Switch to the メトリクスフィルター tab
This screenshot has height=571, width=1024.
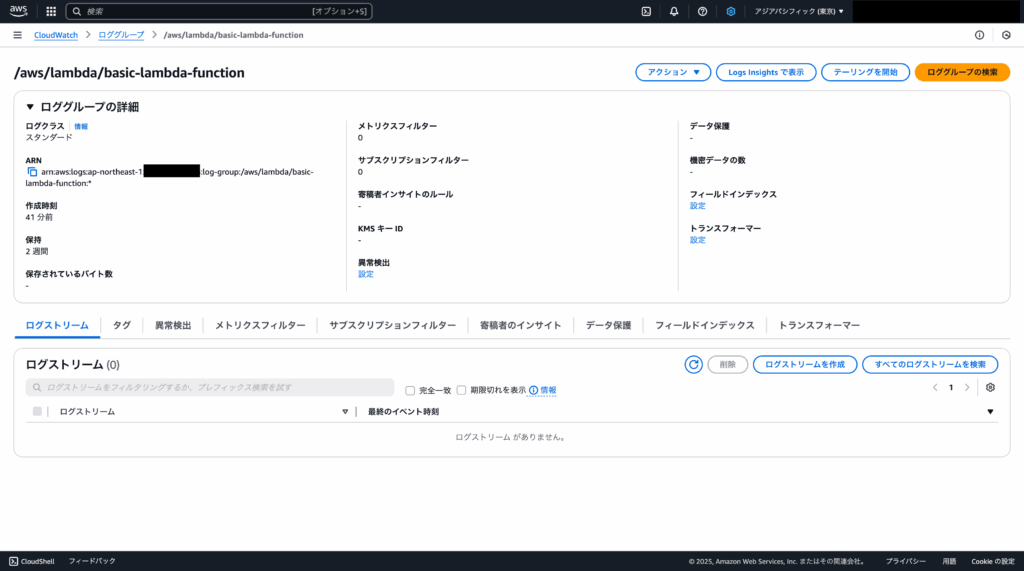[260, 325]
